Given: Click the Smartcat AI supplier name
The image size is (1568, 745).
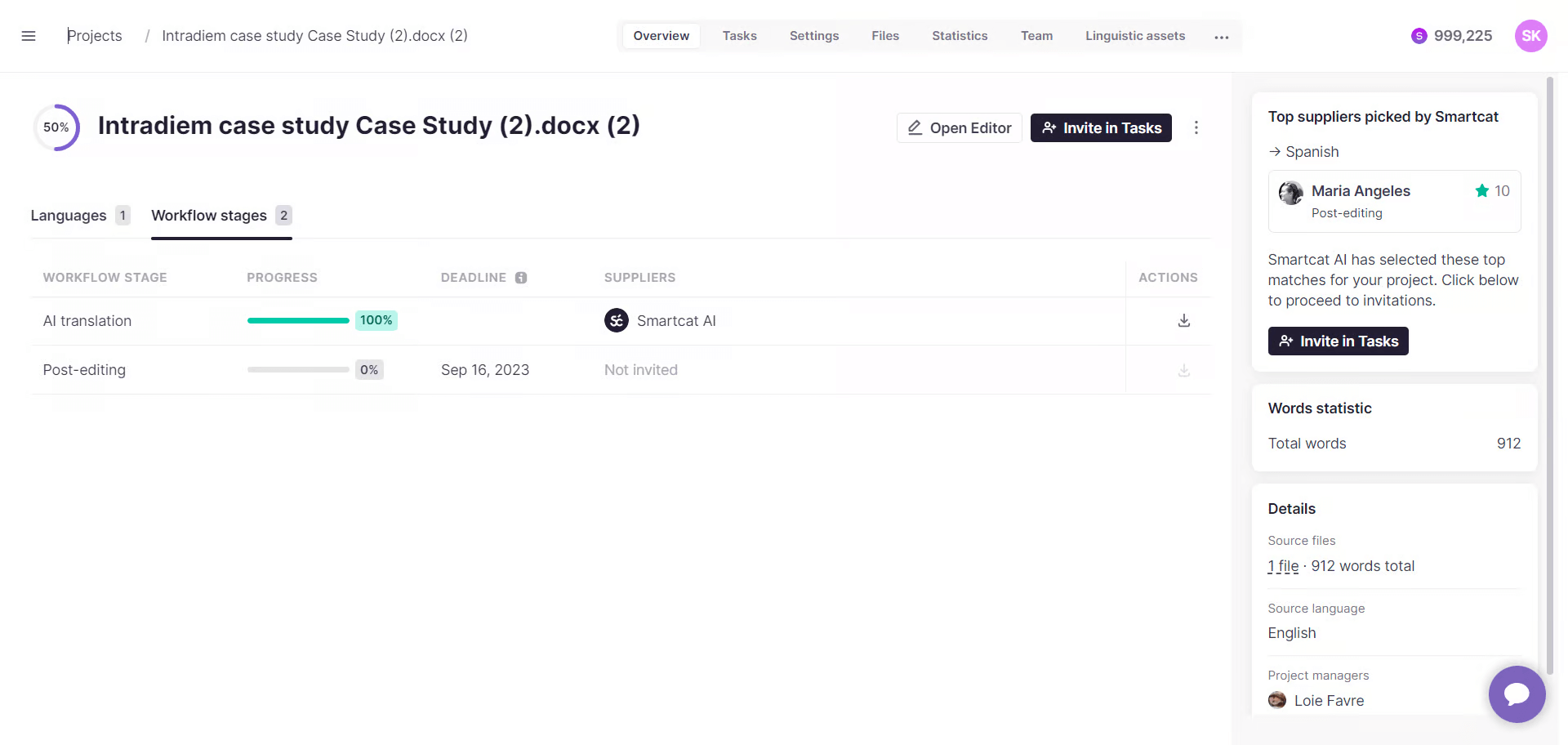Looking at the screenshot, I should click(676, 321).
